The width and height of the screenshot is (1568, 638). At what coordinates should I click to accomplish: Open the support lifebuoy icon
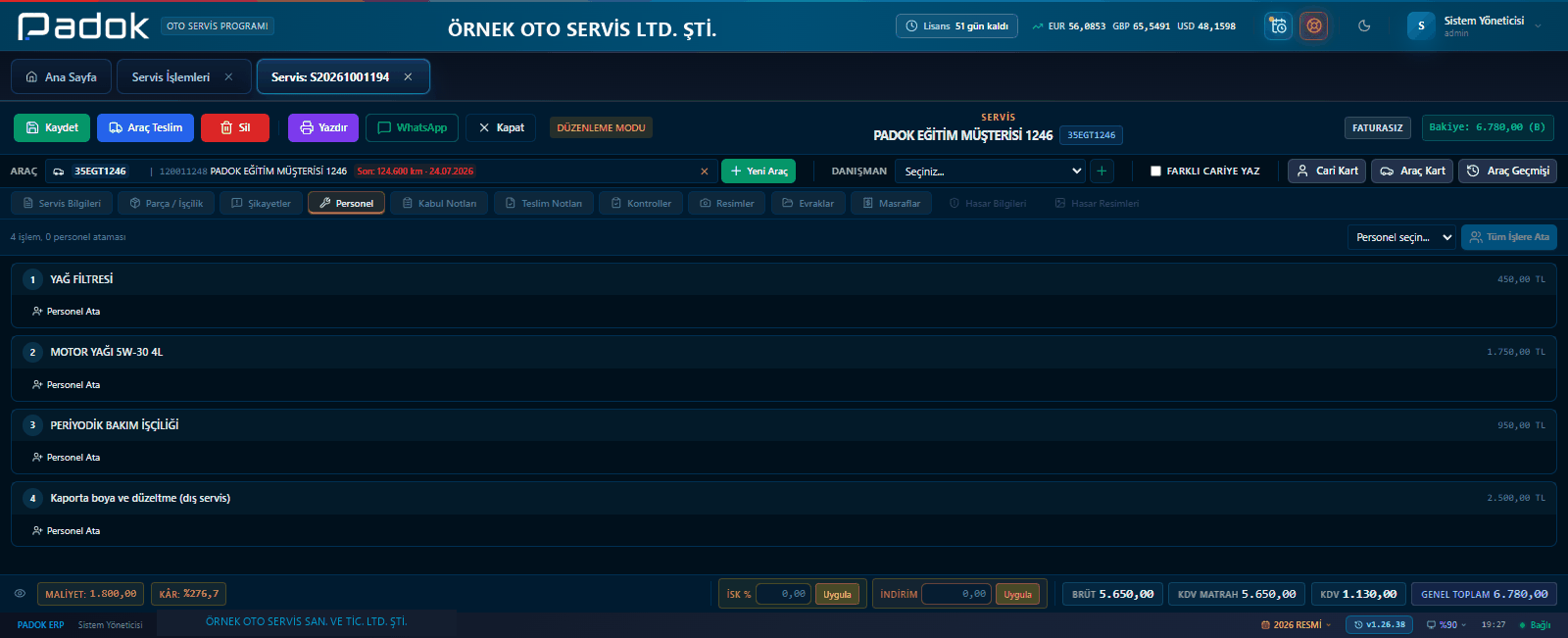1314,25
